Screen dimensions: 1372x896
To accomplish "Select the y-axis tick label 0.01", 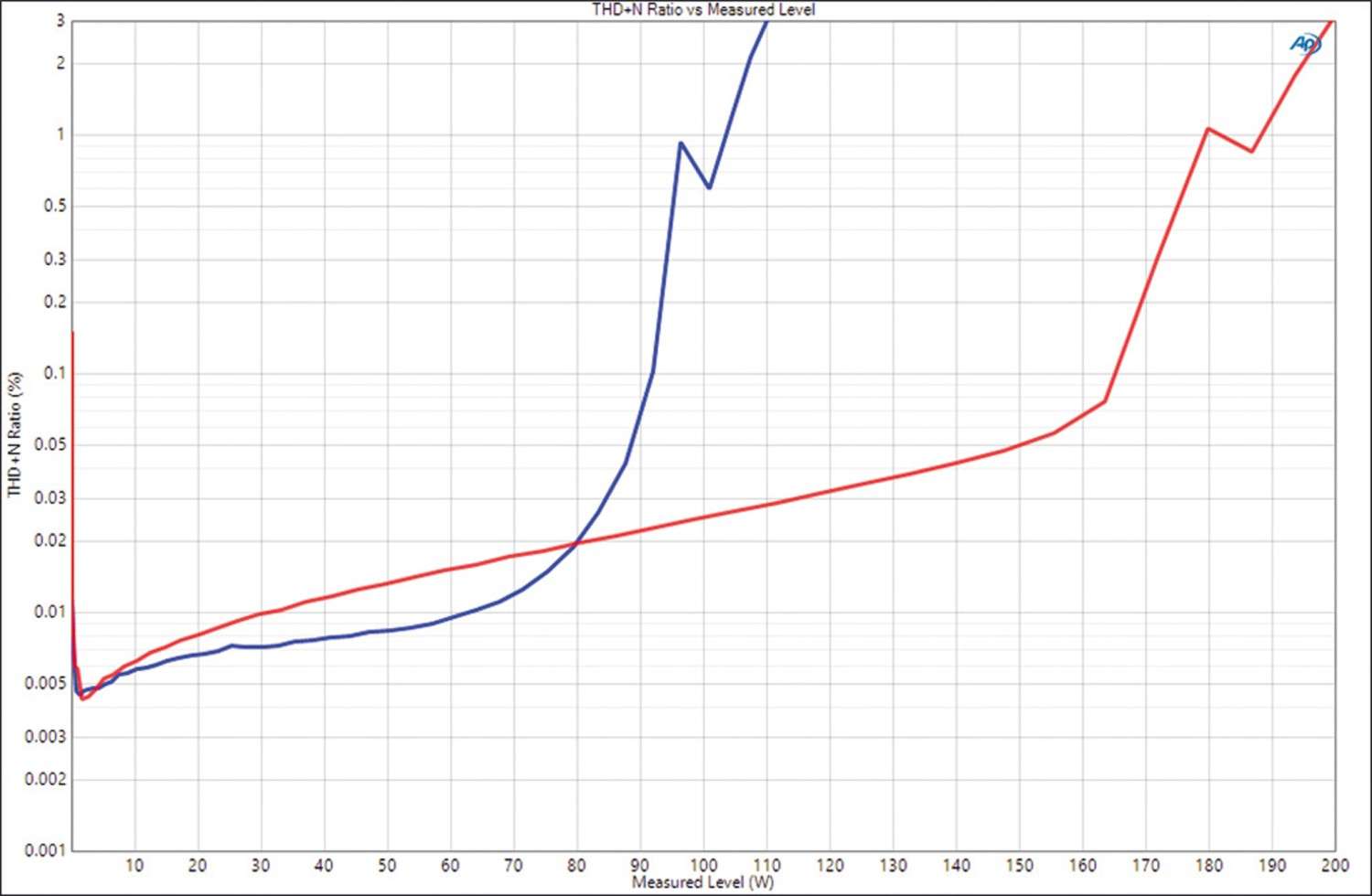I will coord(49,612).
